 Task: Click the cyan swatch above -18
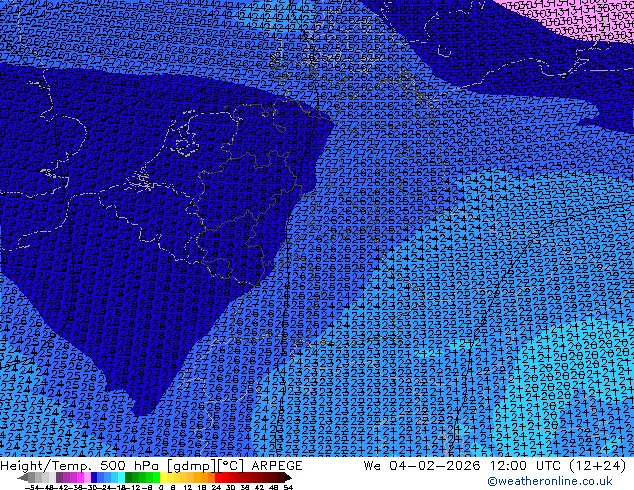click(121, 477)
